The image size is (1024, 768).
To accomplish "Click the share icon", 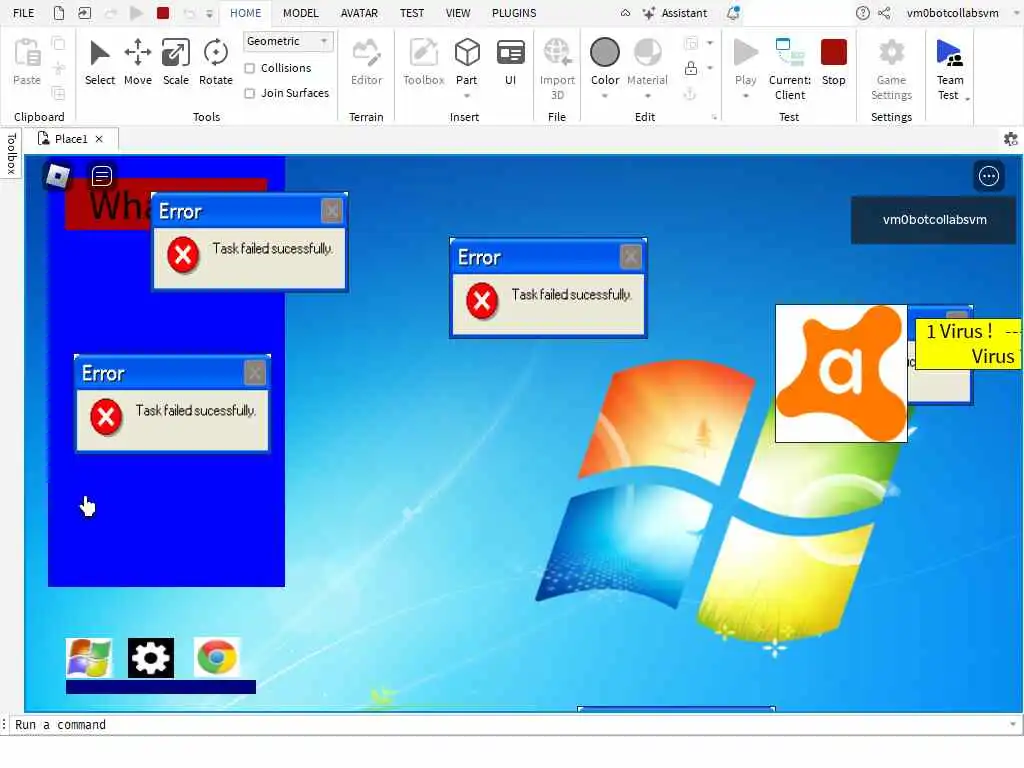I will 884,13.
